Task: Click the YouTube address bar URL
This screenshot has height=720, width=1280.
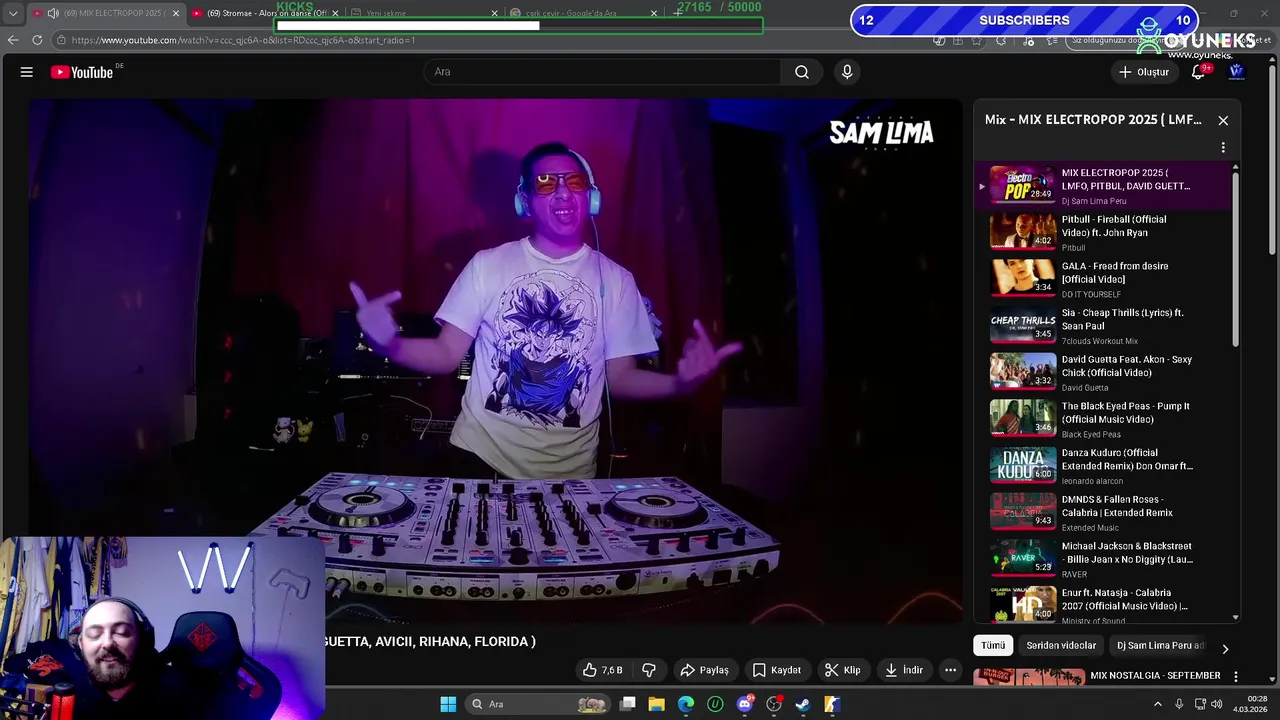Action: 243,40
